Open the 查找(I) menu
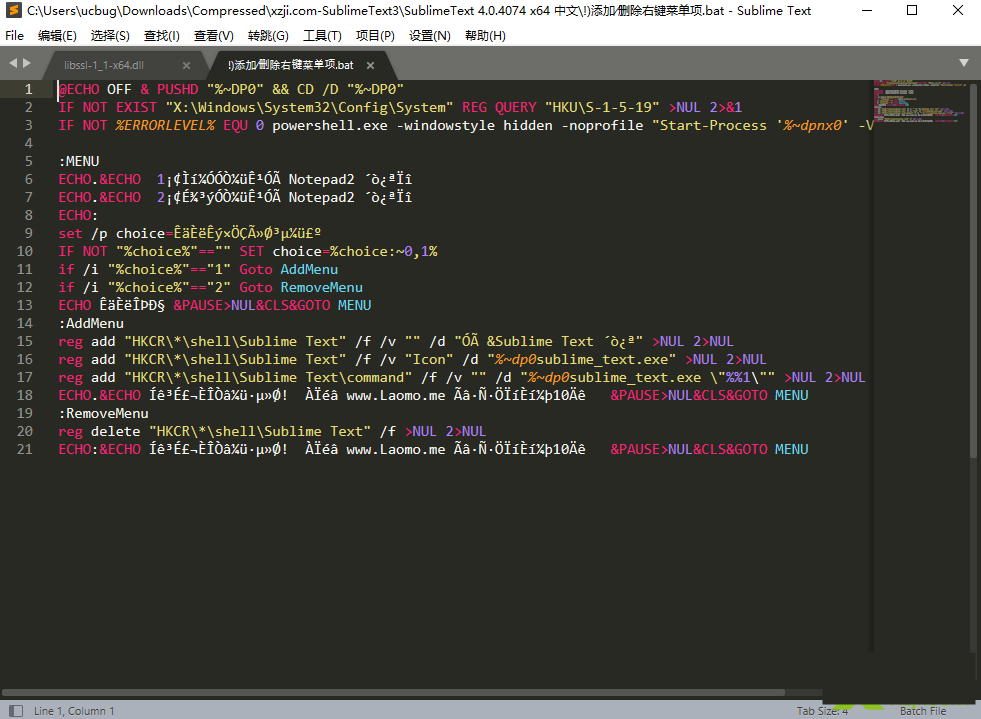 click(x=161, y=36)
